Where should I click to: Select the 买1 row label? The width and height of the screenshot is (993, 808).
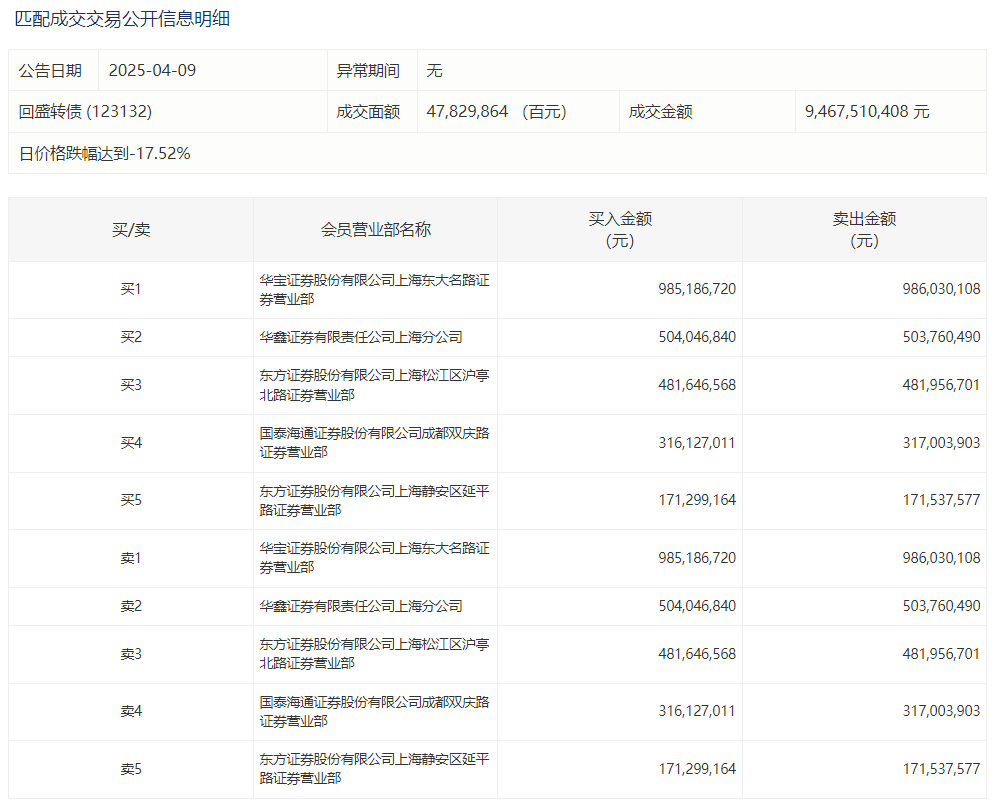131,290
